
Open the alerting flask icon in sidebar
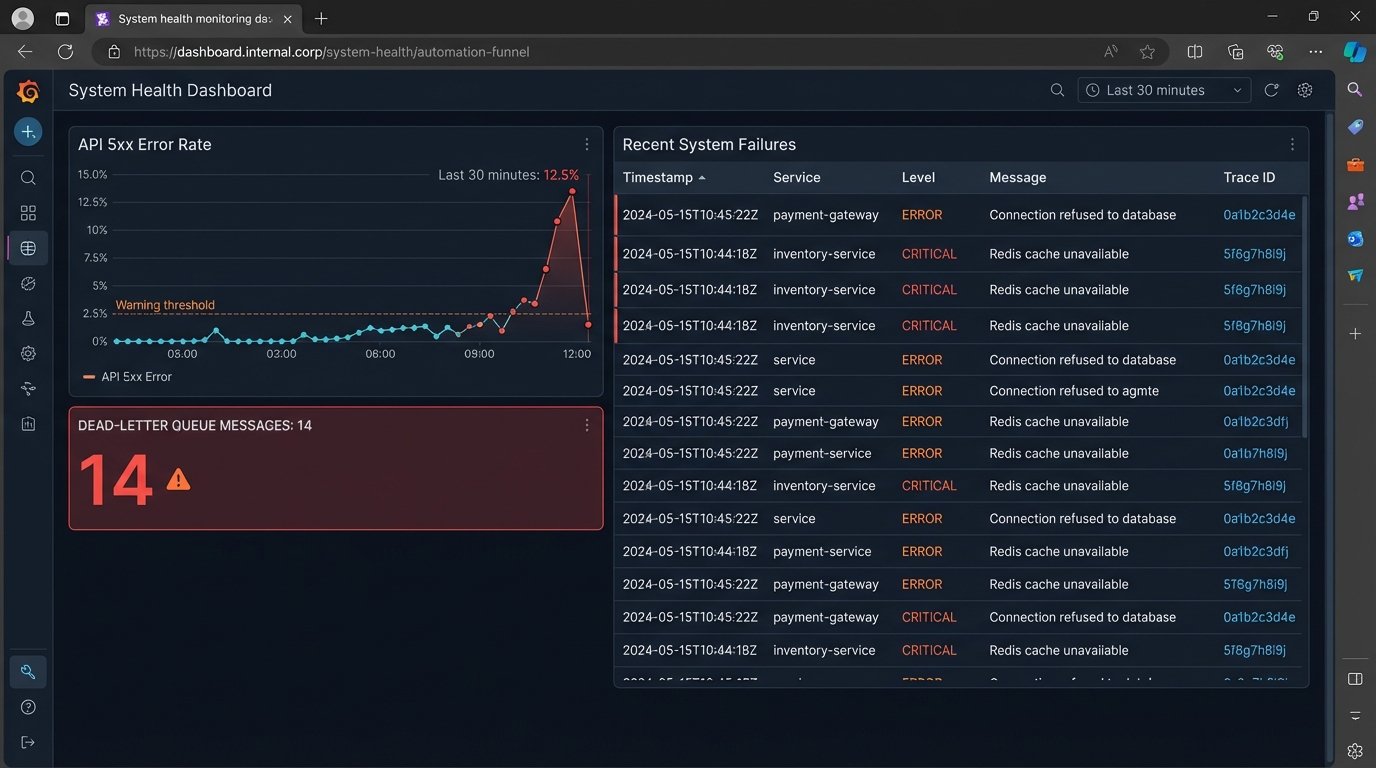[28, 318]
